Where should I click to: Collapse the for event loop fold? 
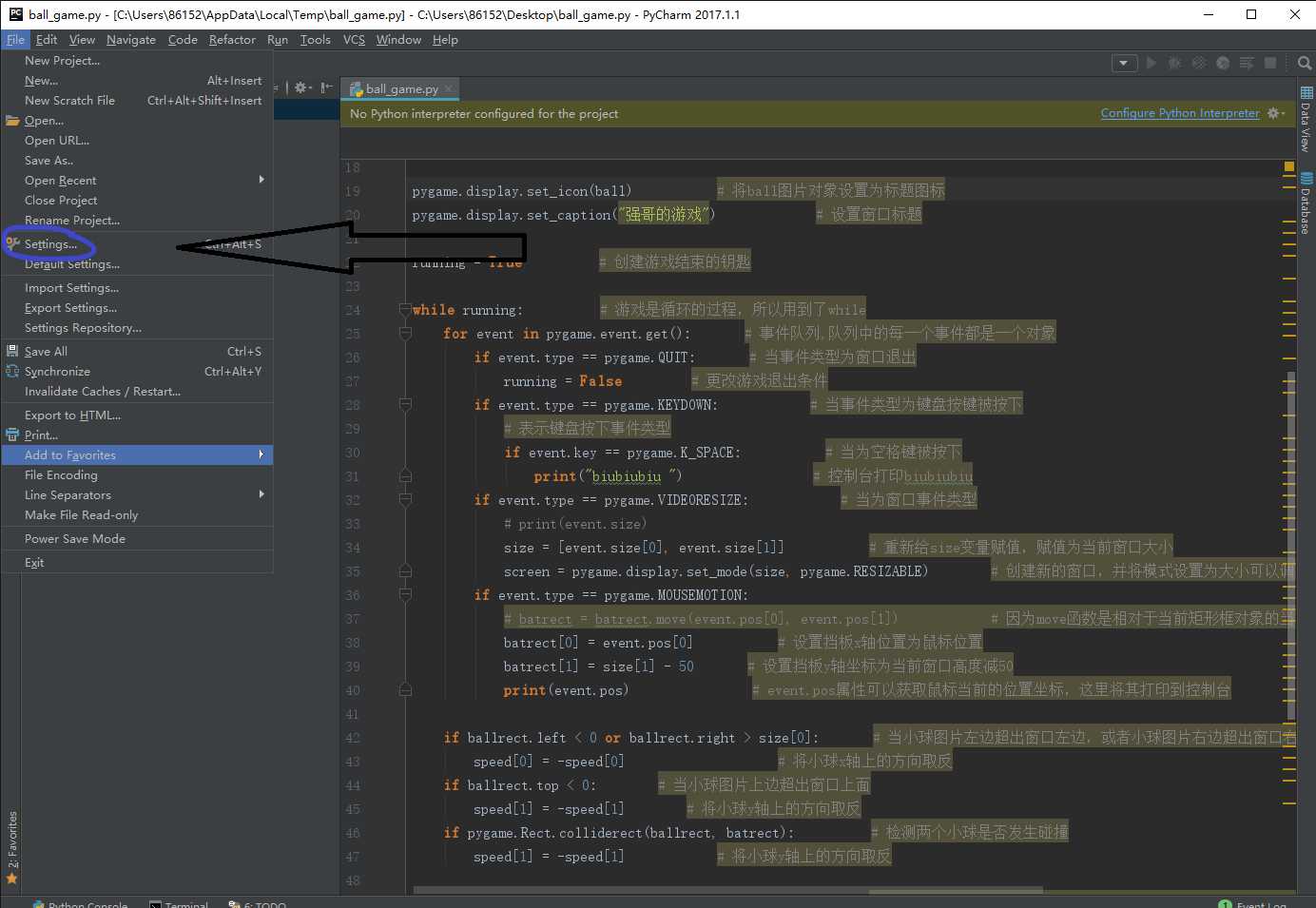405,334
